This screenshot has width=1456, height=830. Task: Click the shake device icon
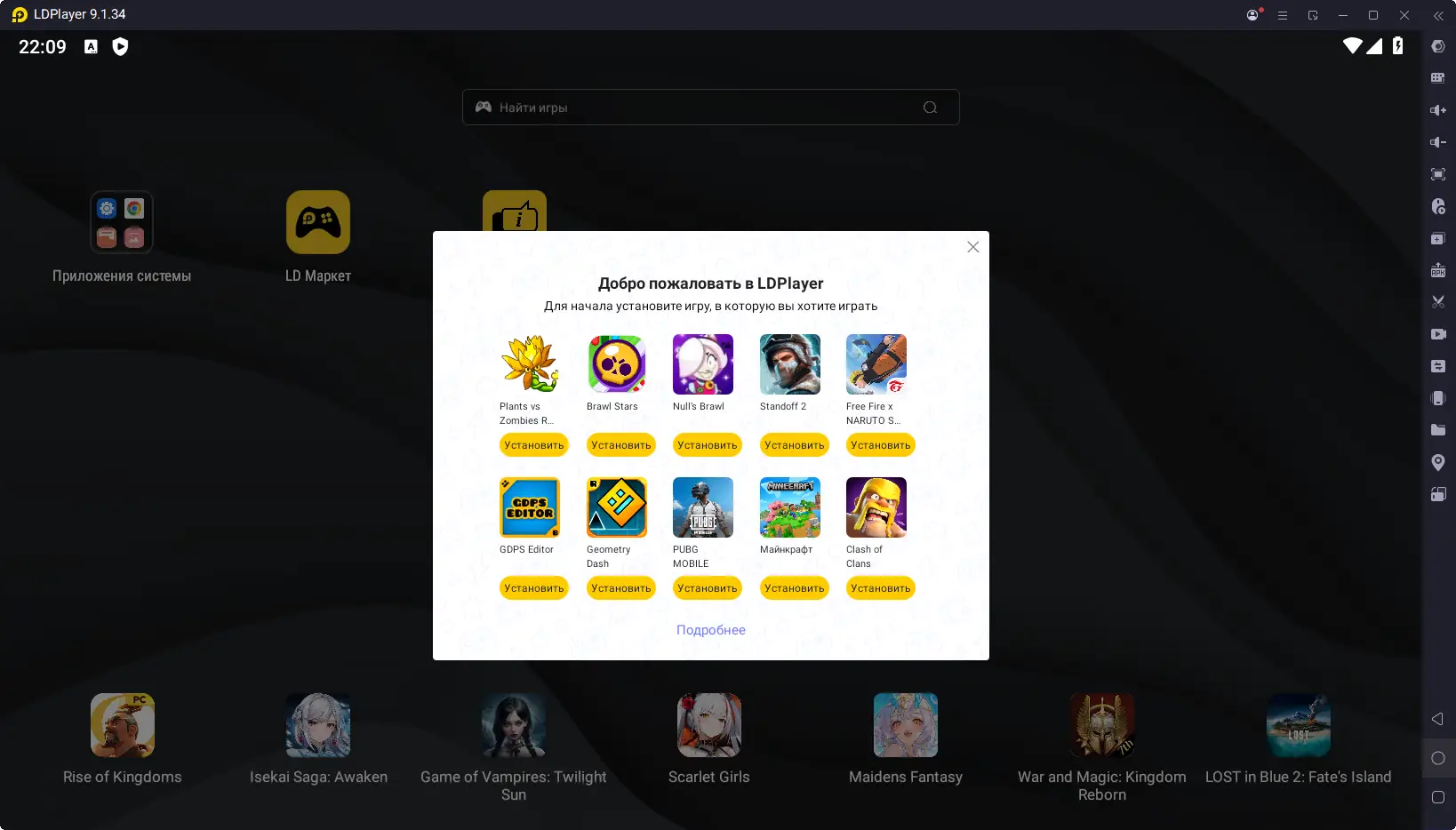click(1438, 398)
